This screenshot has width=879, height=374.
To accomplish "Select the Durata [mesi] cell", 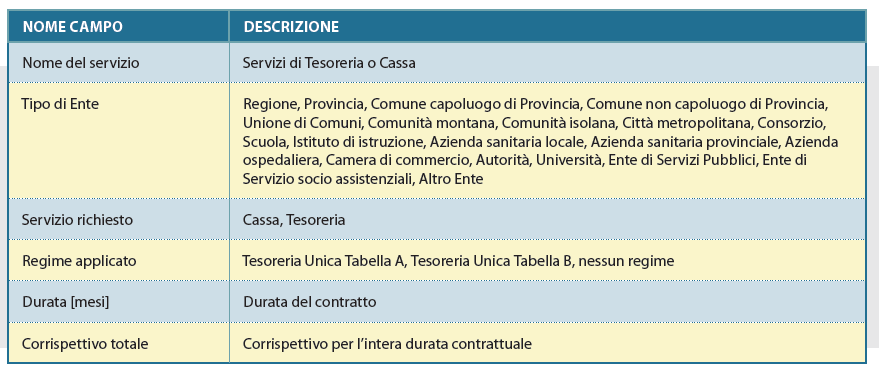I will (x=118, y=302).
